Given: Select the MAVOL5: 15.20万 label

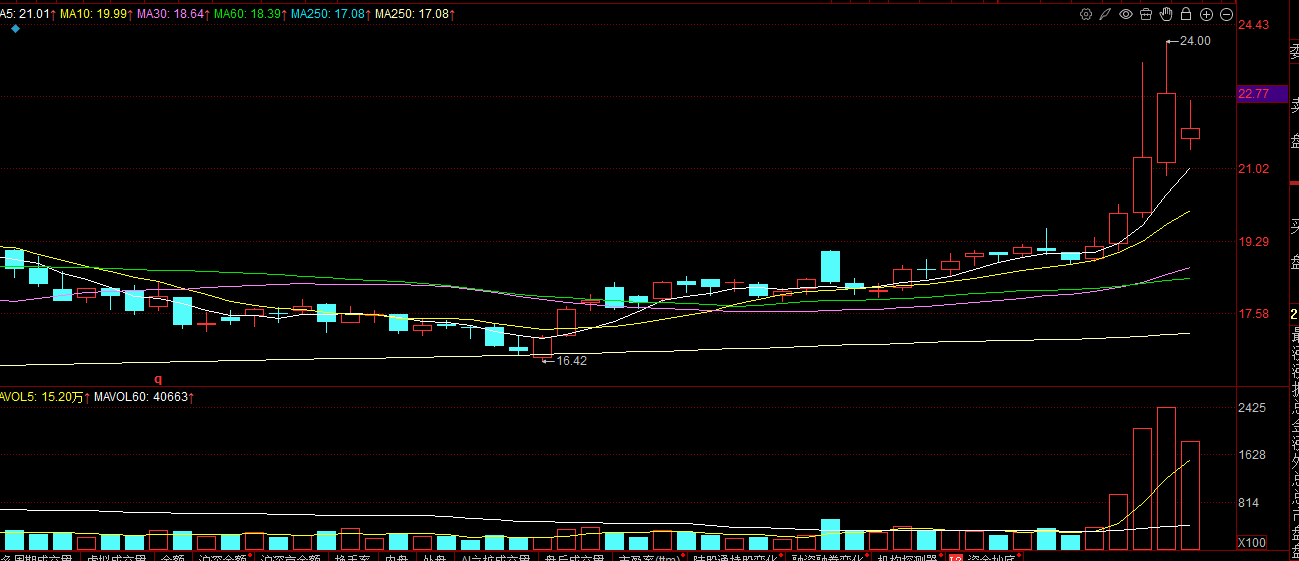Looking at the screenshot, I should pyautogui.click(x=45, y=397).
